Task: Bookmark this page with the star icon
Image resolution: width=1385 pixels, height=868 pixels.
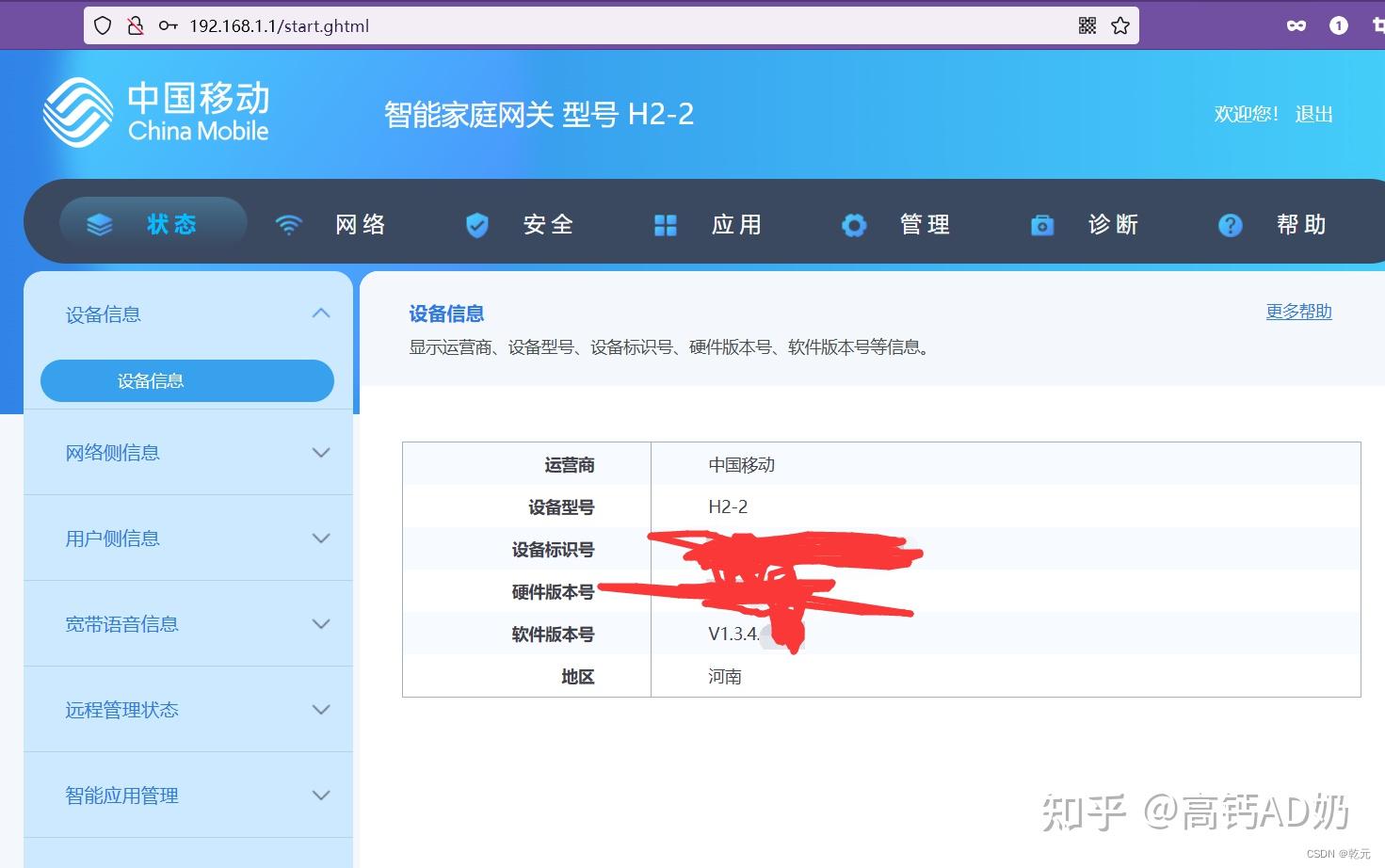Action: click(1120, 25)
